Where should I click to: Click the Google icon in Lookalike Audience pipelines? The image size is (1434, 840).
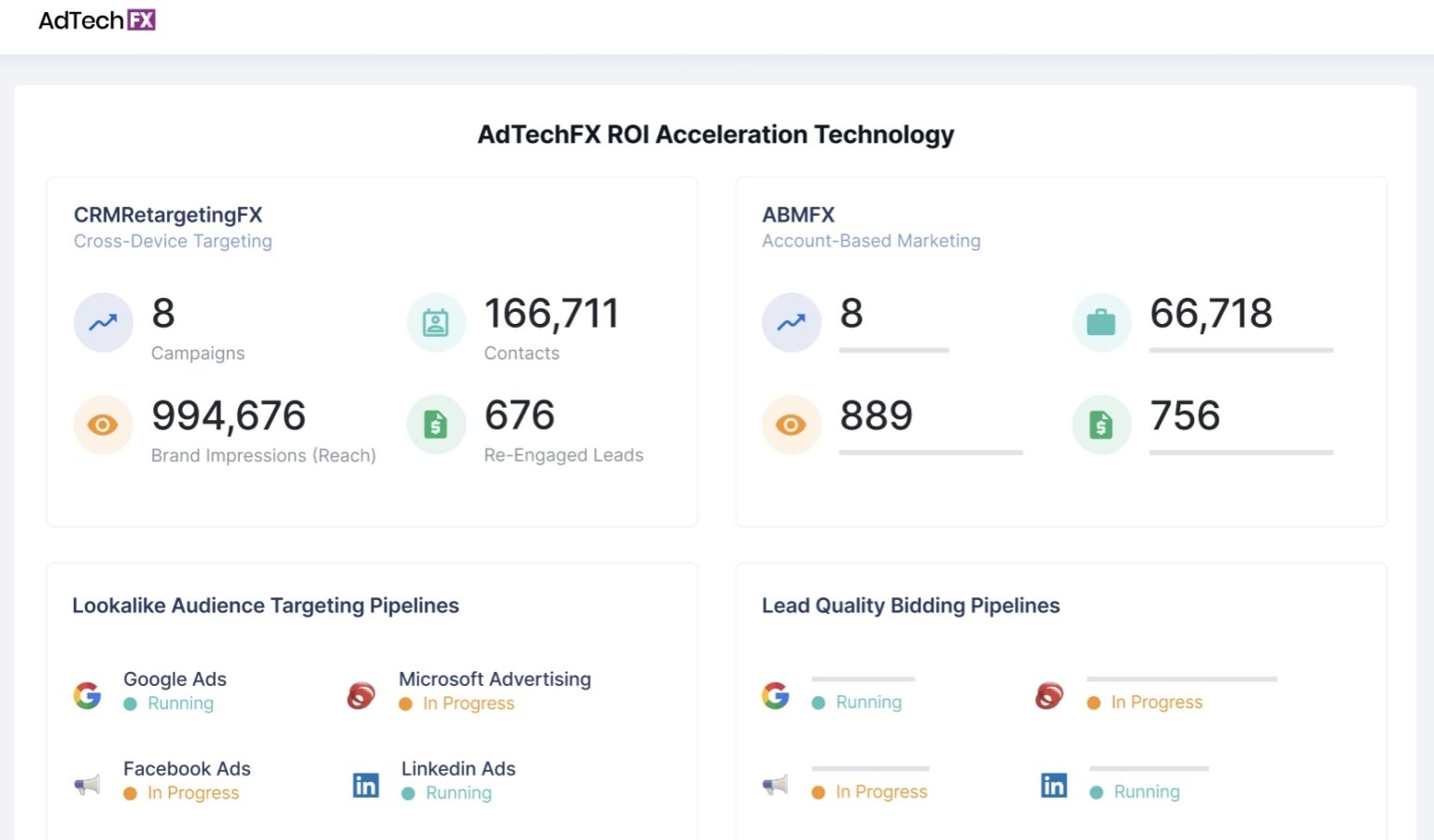(88, 695)
